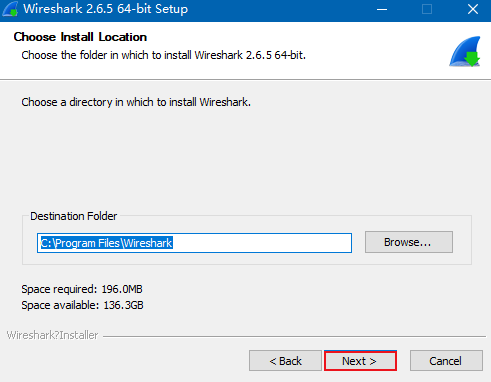
Task: Click the Wireshark fin icon in title bar
Action: [10, 9]
